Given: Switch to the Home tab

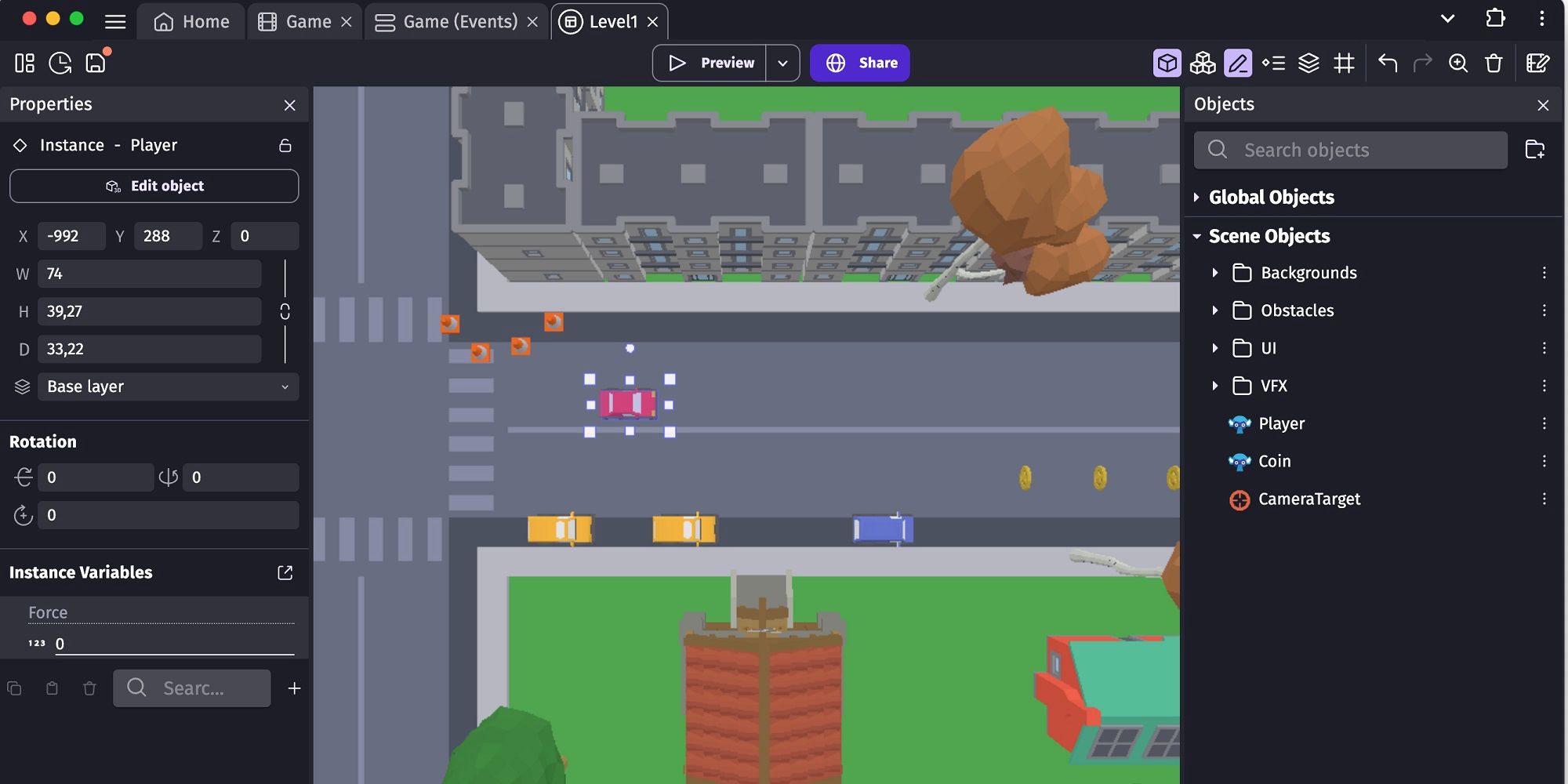Looking at the screenshot, I should (192, 22).
